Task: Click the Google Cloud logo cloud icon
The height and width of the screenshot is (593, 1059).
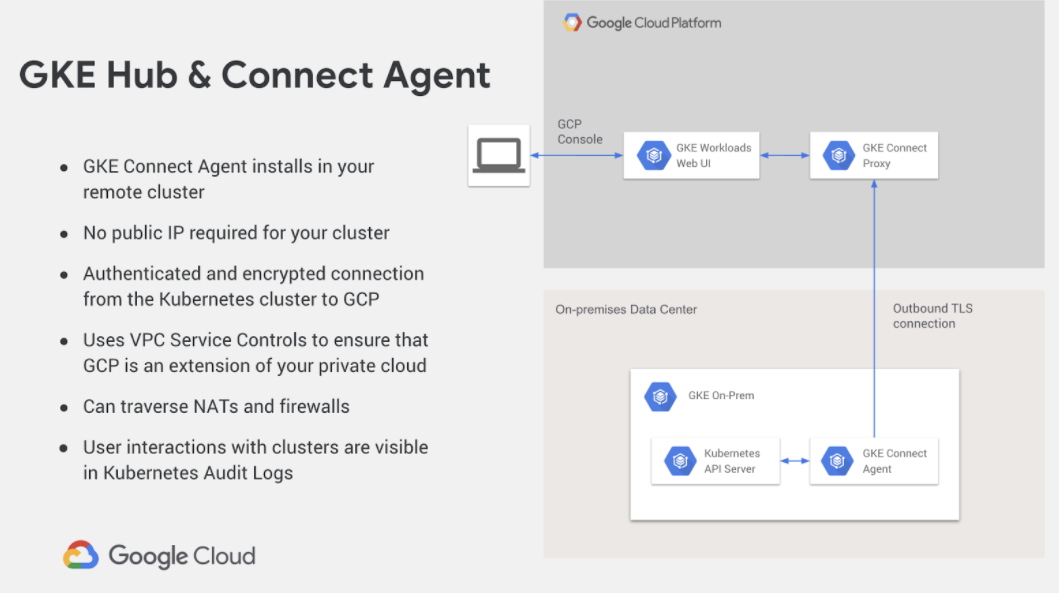Action: tap(81, 556)
